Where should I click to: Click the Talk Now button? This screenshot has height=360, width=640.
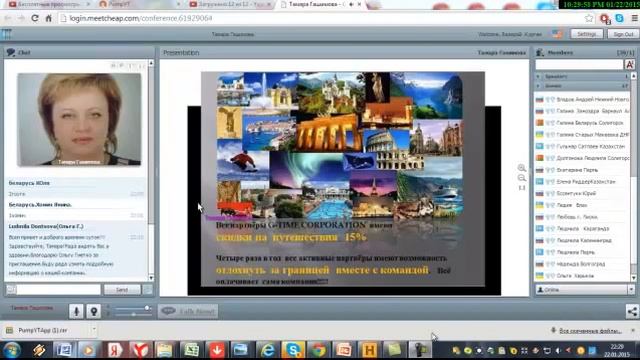pos(188,311)
